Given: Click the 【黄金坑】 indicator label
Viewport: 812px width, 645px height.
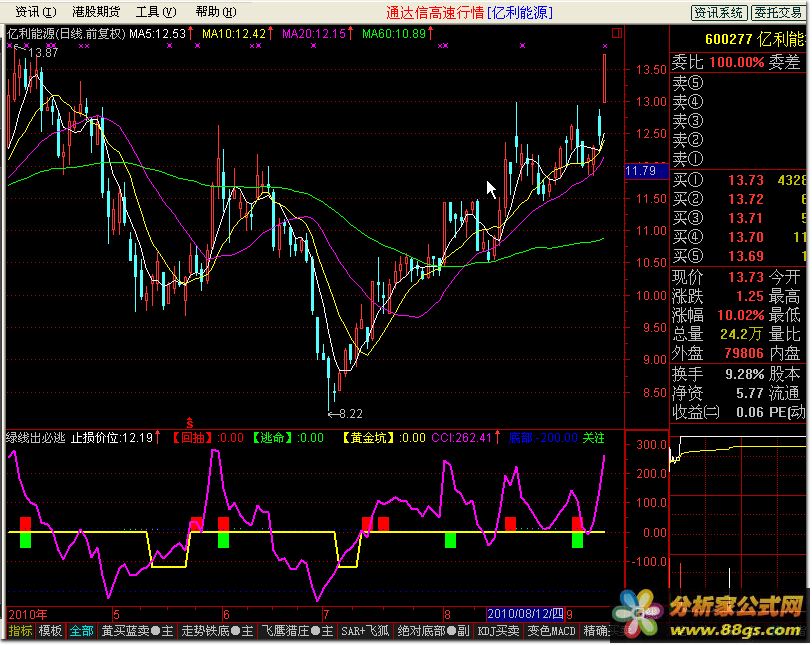Looking at the screenshot, I should [x=368, y=438].
